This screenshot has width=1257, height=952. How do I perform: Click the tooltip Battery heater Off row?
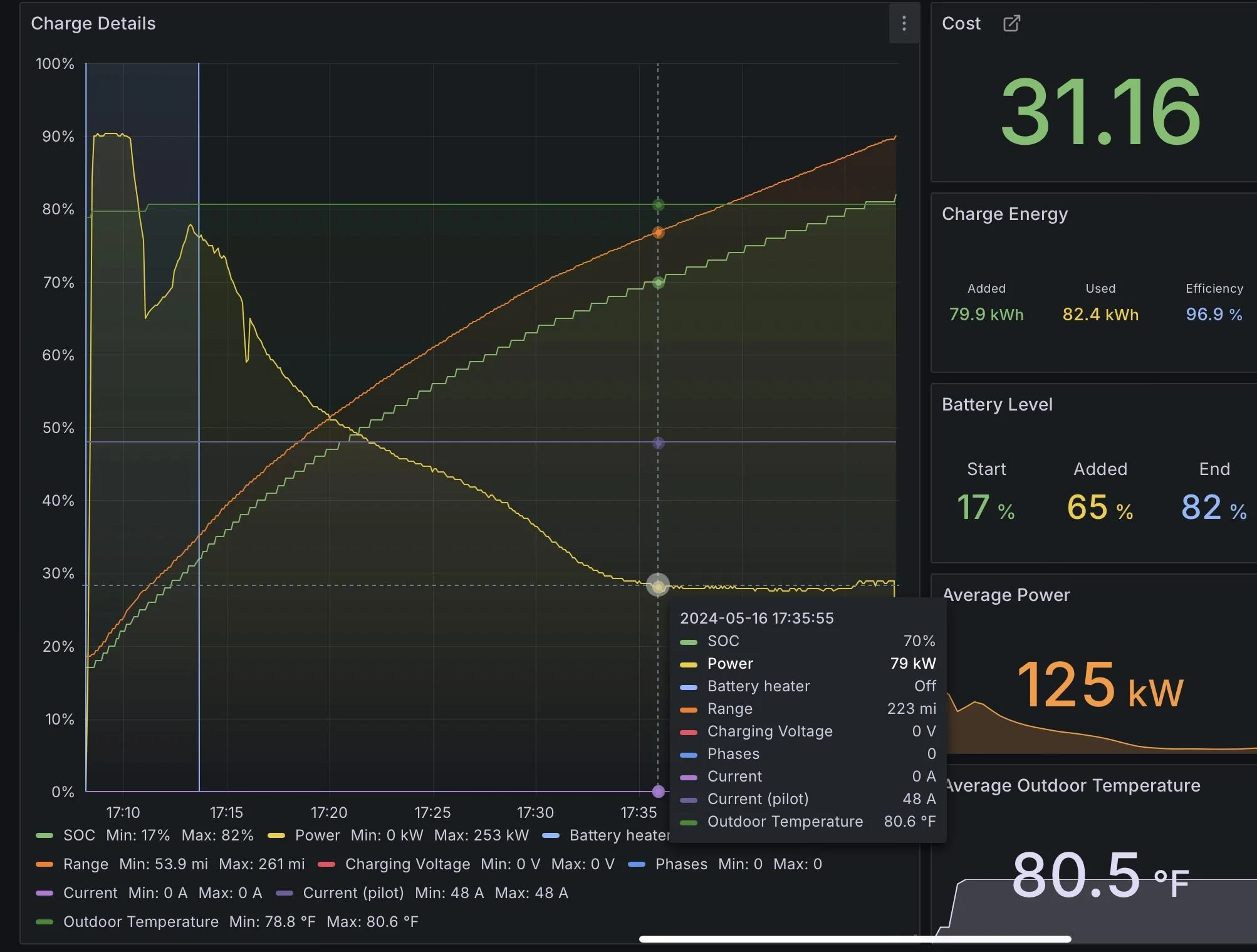[x=808, y=686]
